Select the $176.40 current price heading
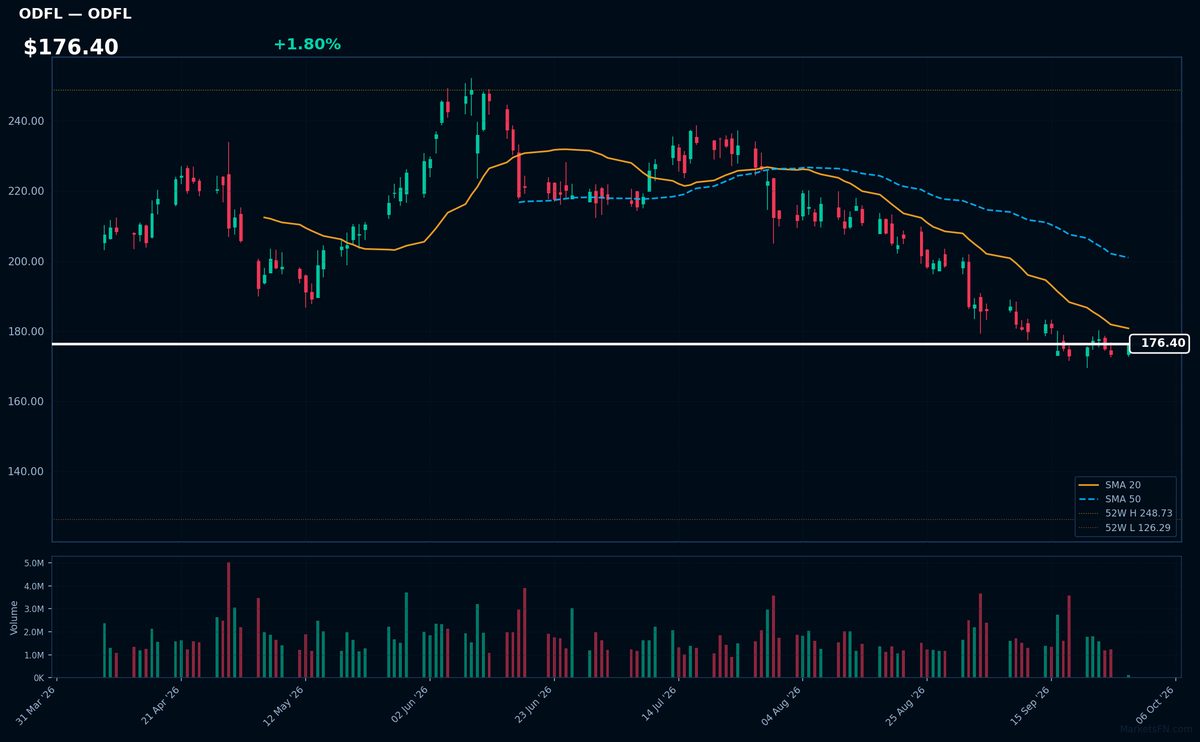 pyautogui.click(x=71, y=47)
